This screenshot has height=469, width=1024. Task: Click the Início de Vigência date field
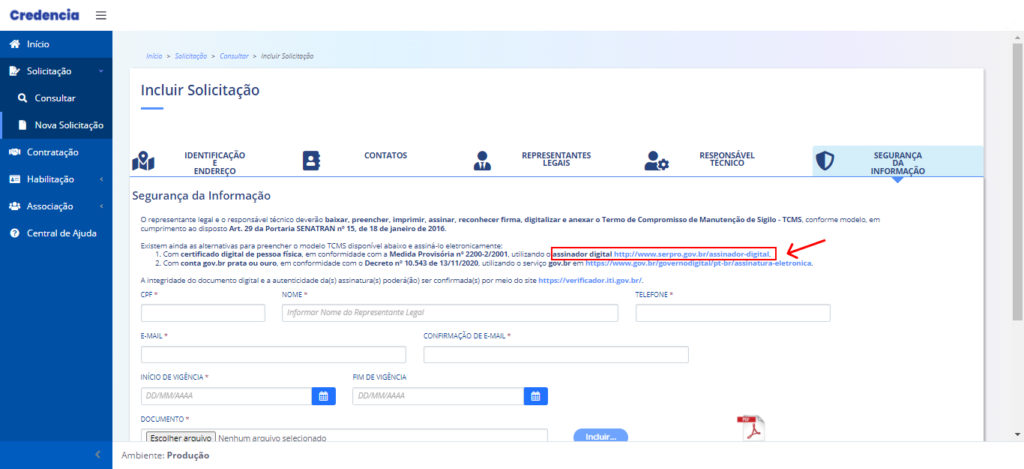[x=227, y=396]
